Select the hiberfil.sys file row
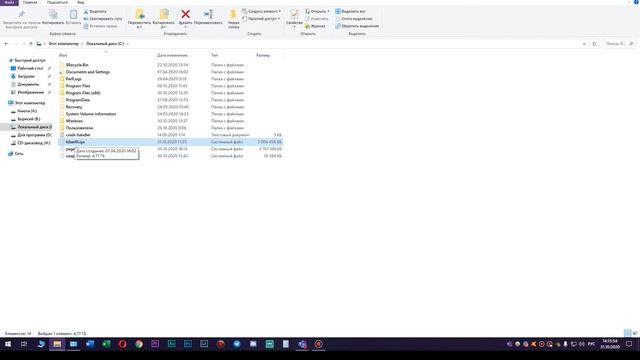This screenshot has width=640, height=360. pos(171,142)
